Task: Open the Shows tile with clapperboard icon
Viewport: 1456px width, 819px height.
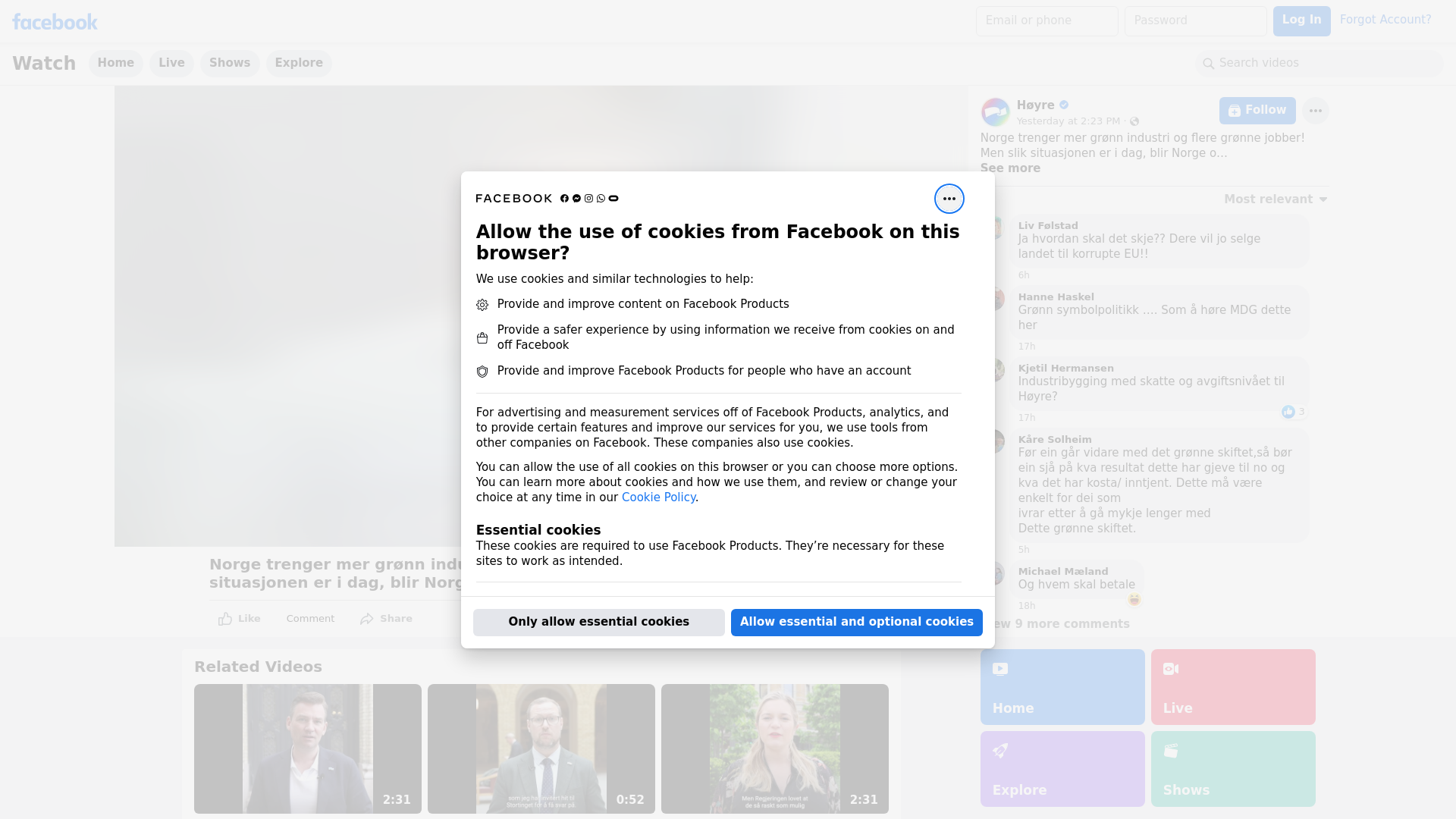Action: tap(1232, 769)
